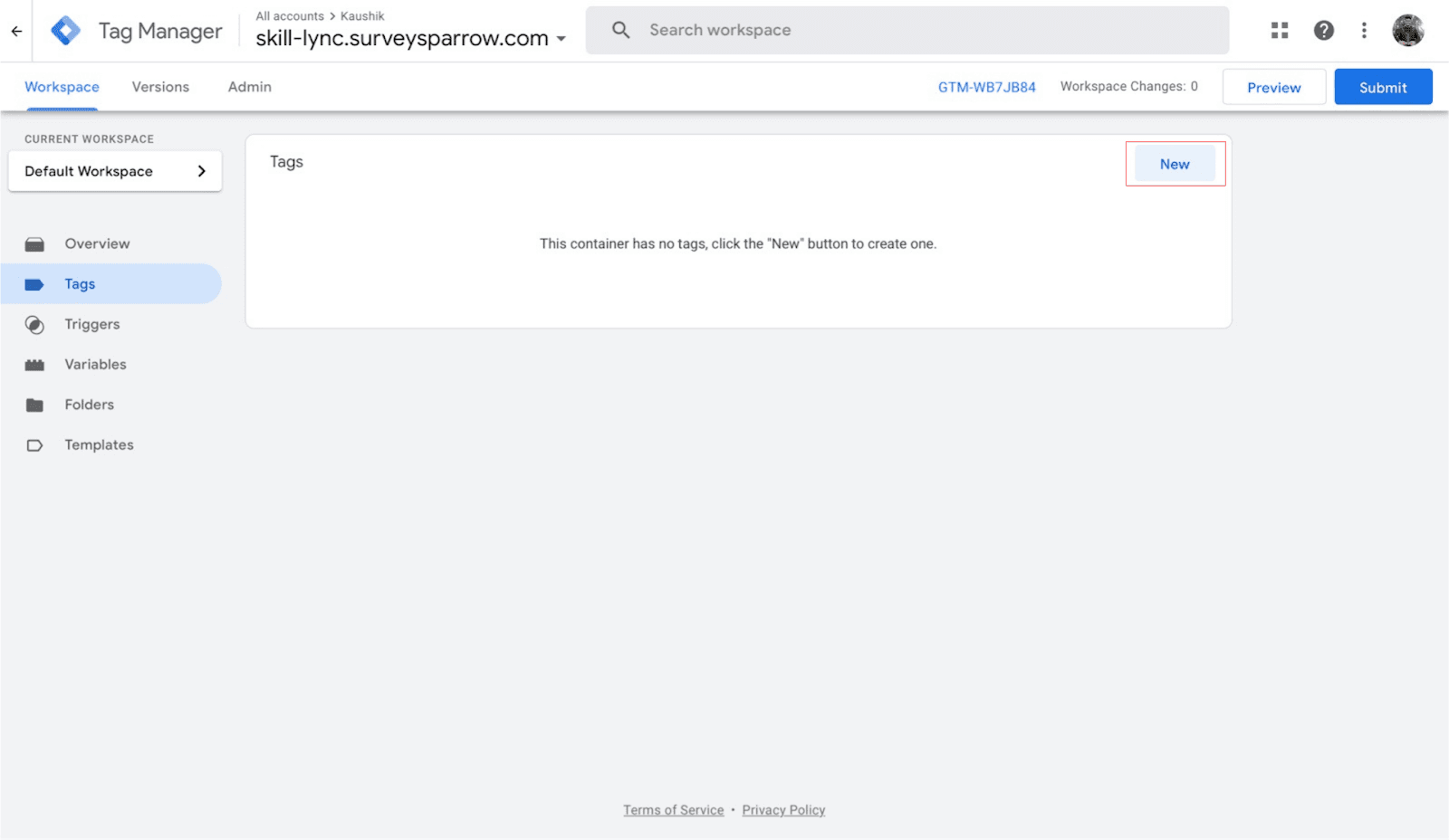This screenshot has width=1449, height=840.
Task: Focus the Search workspace field
Action: click(906, 30)
